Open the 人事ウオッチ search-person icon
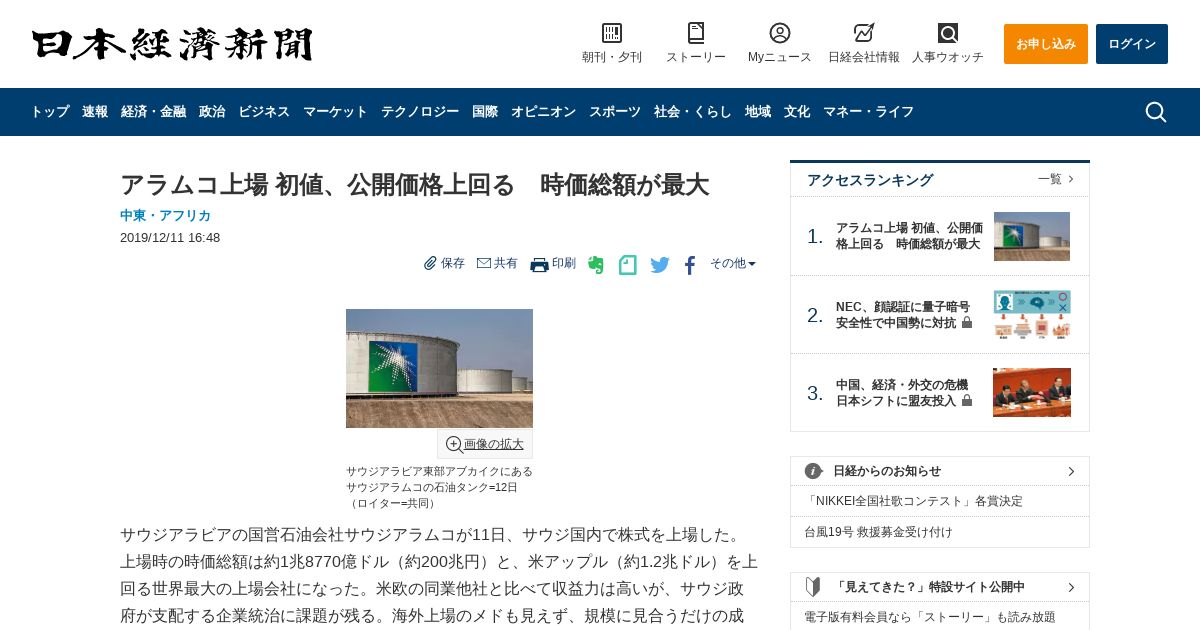Viewport: 1200px width, 630px height. click(x=948, y=33)
